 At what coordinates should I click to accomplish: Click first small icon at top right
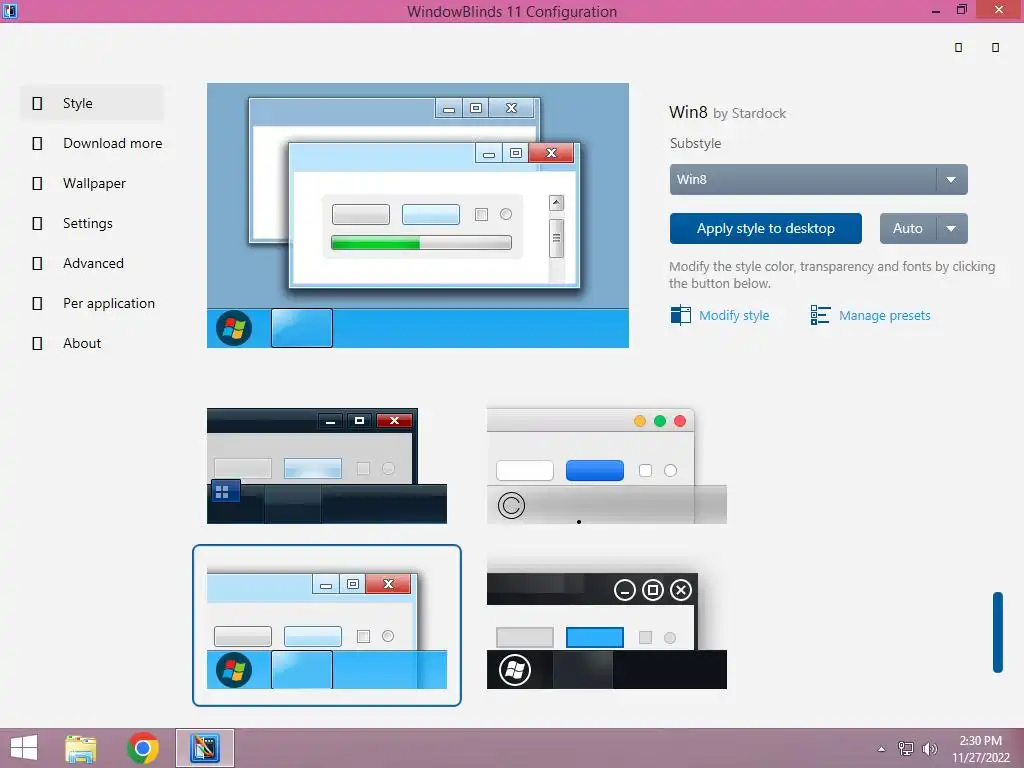(959, 47)
